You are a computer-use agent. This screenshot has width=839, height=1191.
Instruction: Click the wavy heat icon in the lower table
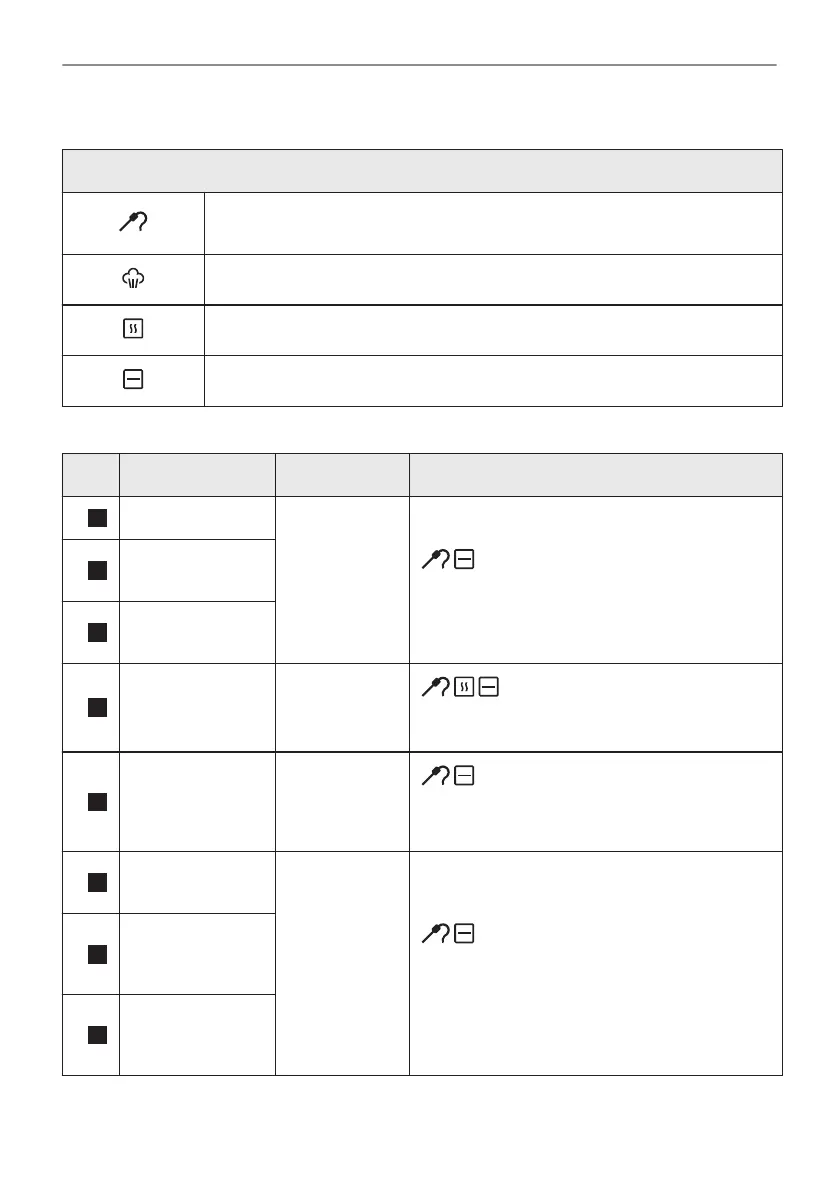465,687
